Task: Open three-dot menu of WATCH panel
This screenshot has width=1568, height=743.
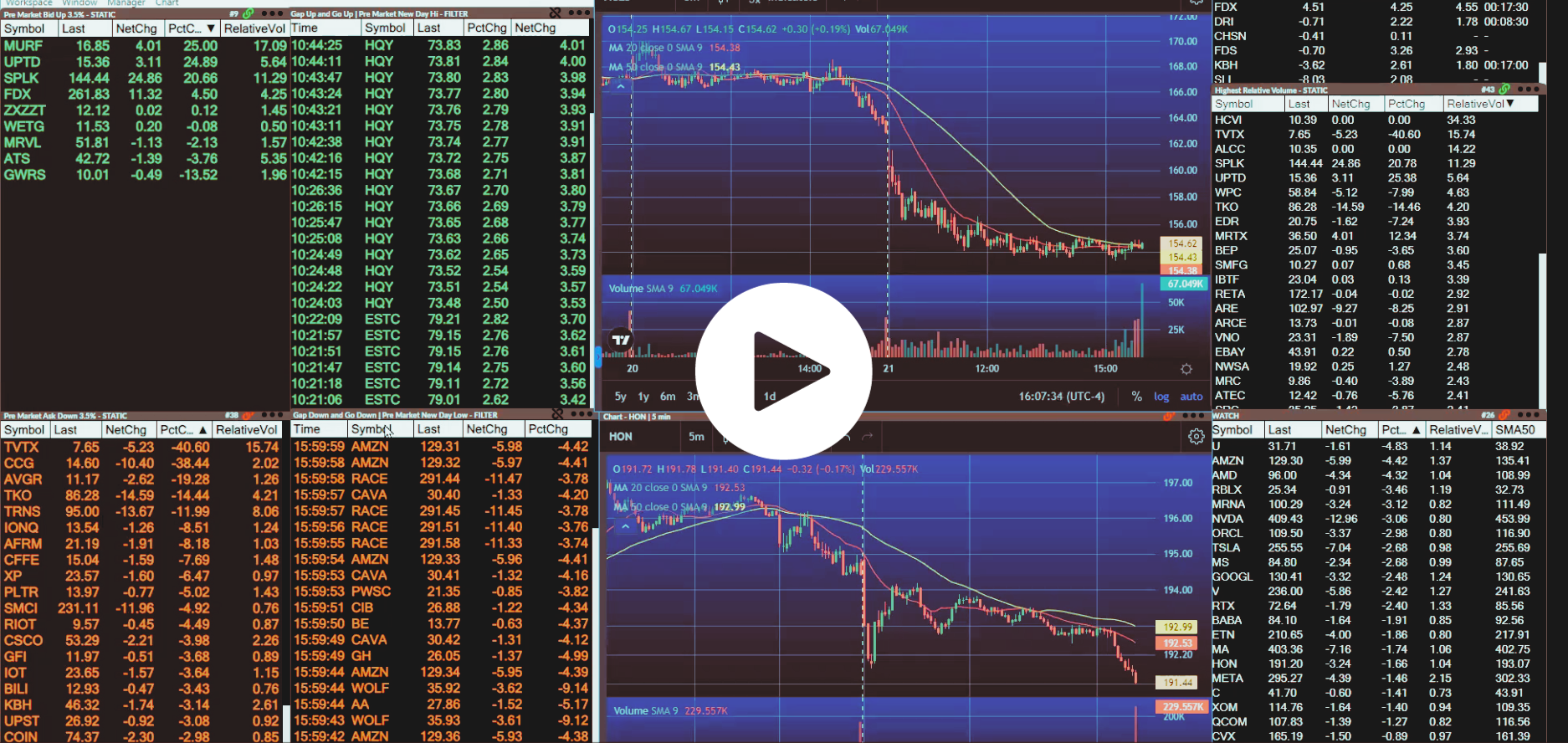Action: pyautogui.click(x=1528, y=415)
